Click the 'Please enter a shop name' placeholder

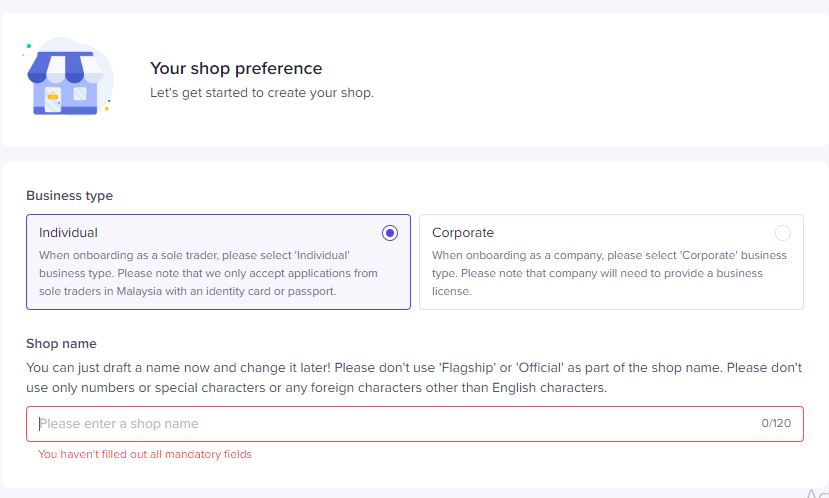click(x=119, y=423)
